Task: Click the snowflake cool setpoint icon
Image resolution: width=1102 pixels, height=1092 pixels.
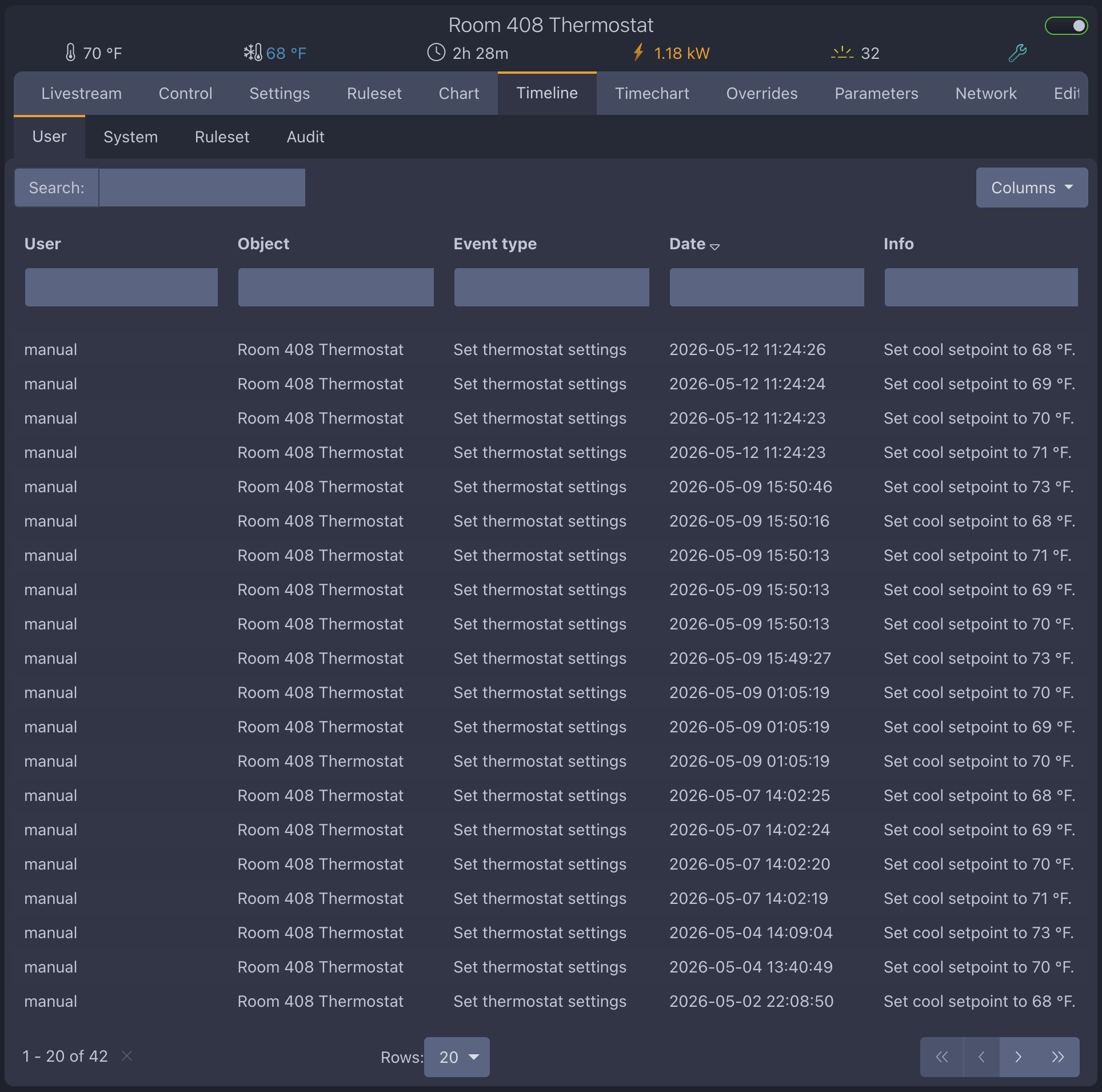Action: (253, 53)
